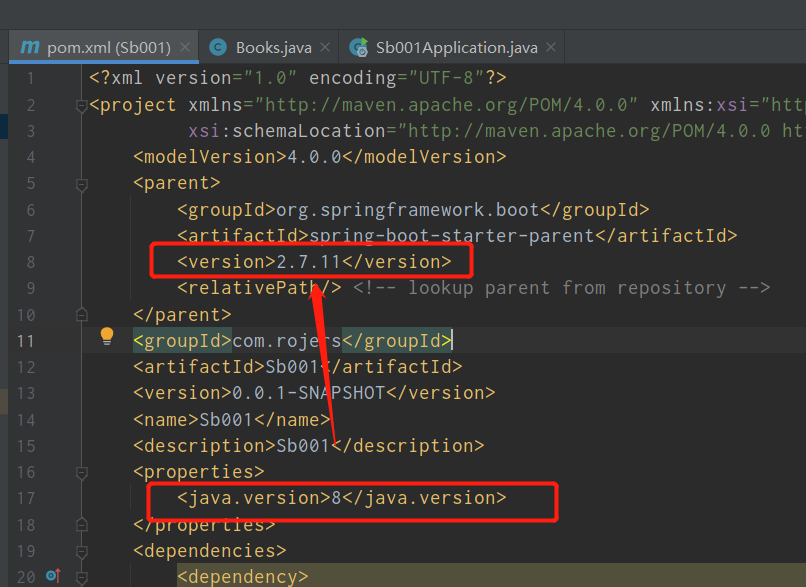
Task: Click the yellow lightbulb intention icon
Action: [107, 336]
